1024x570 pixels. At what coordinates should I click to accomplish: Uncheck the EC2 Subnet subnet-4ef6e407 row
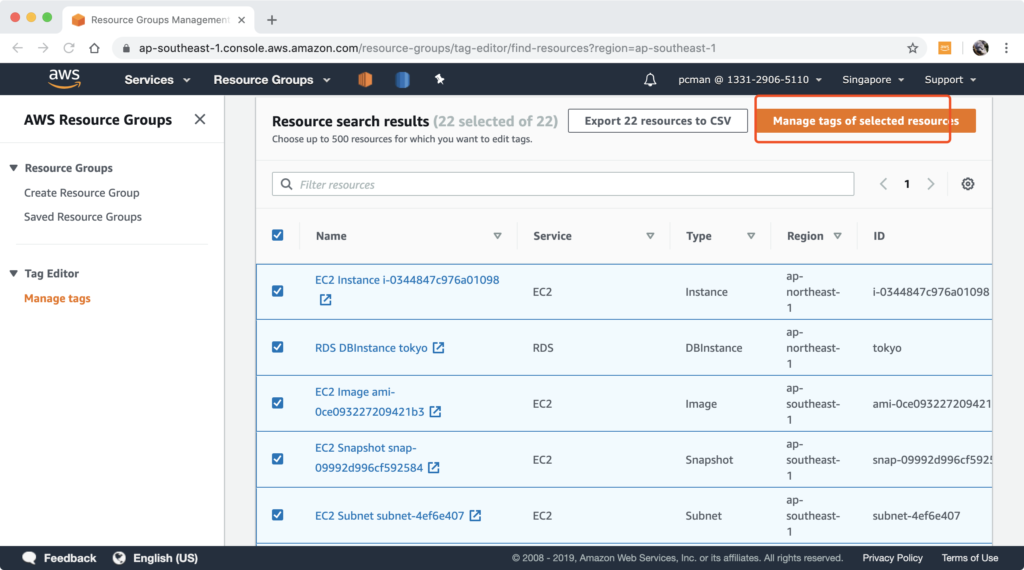pyautogui.click(x=278, y=515)
